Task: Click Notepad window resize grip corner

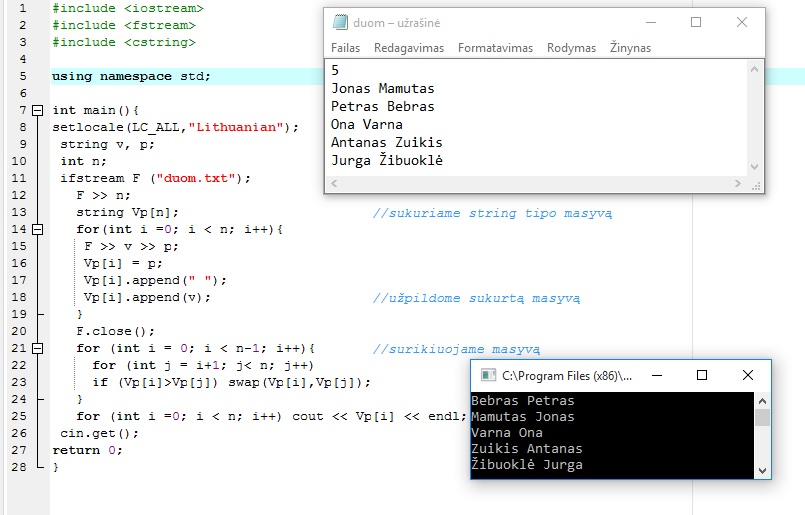Action: tap(756, 186)
